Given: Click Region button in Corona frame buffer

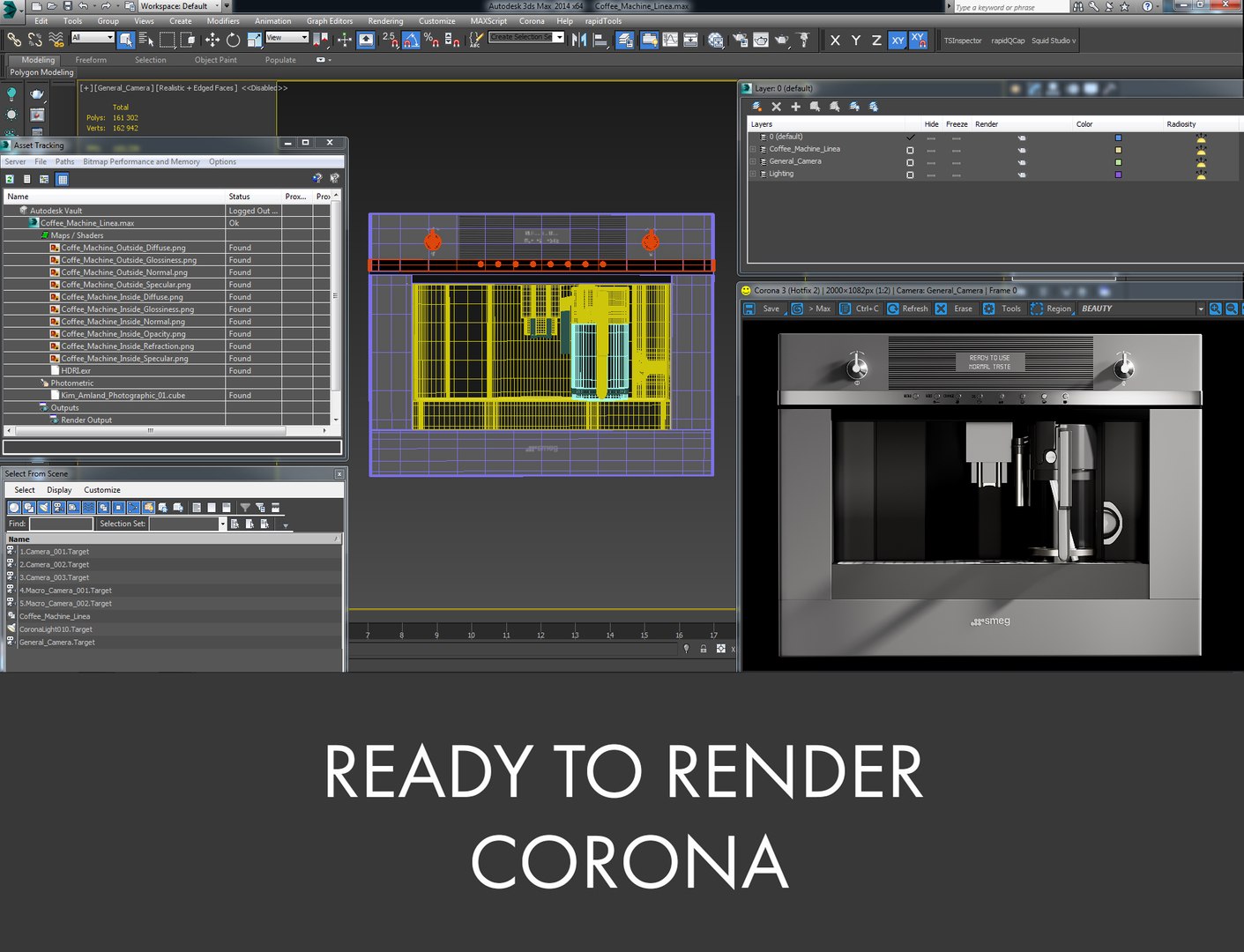Looking at the screenshot, I should pyautogui.click(x=1052, y=309).
